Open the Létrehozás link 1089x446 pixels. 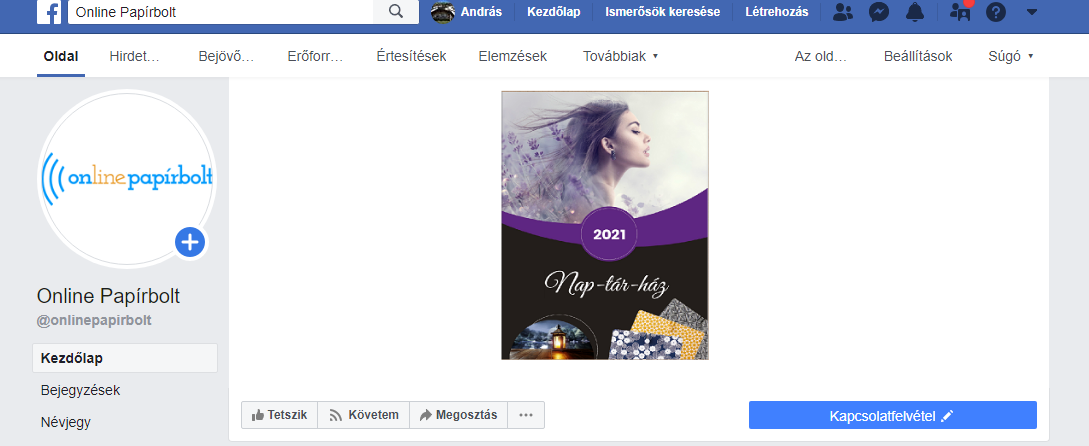click(x=776, y=12)
